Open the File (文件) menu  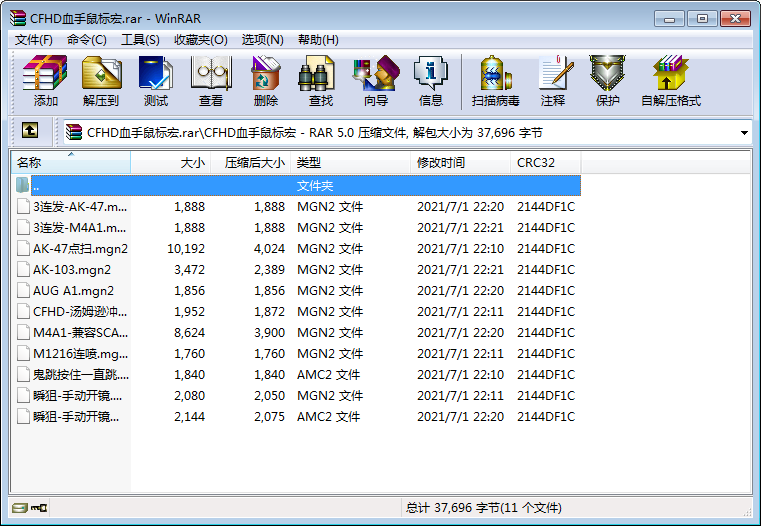[x=33, y=39]
